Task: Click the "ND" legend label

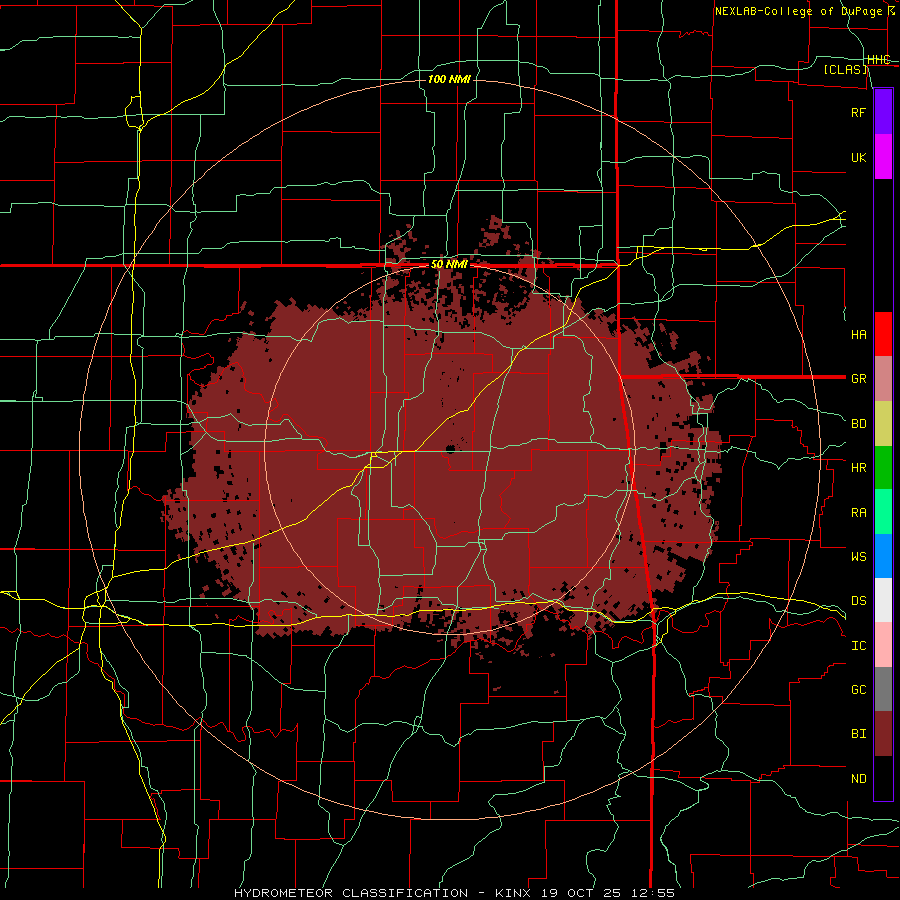Action: point(858,778)
